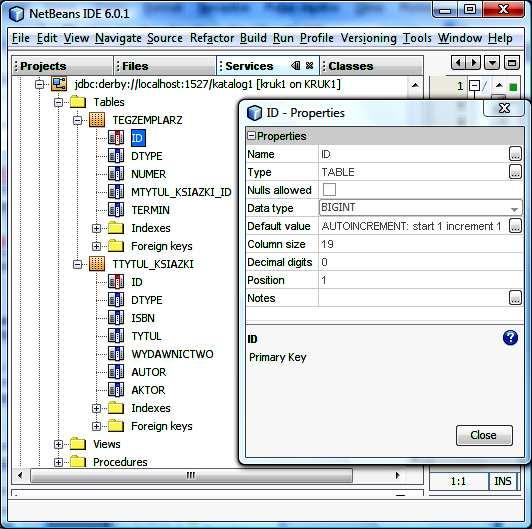Click the Notes property value field

[413, 298]
